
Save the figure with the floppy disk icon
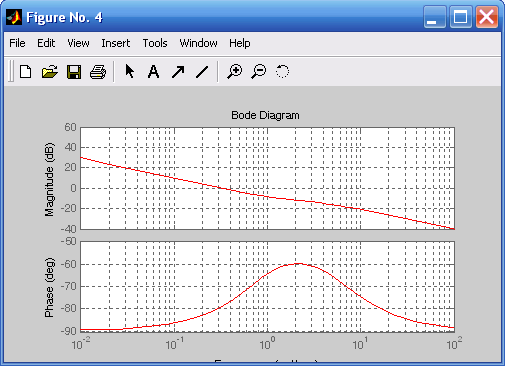(74, 72)
